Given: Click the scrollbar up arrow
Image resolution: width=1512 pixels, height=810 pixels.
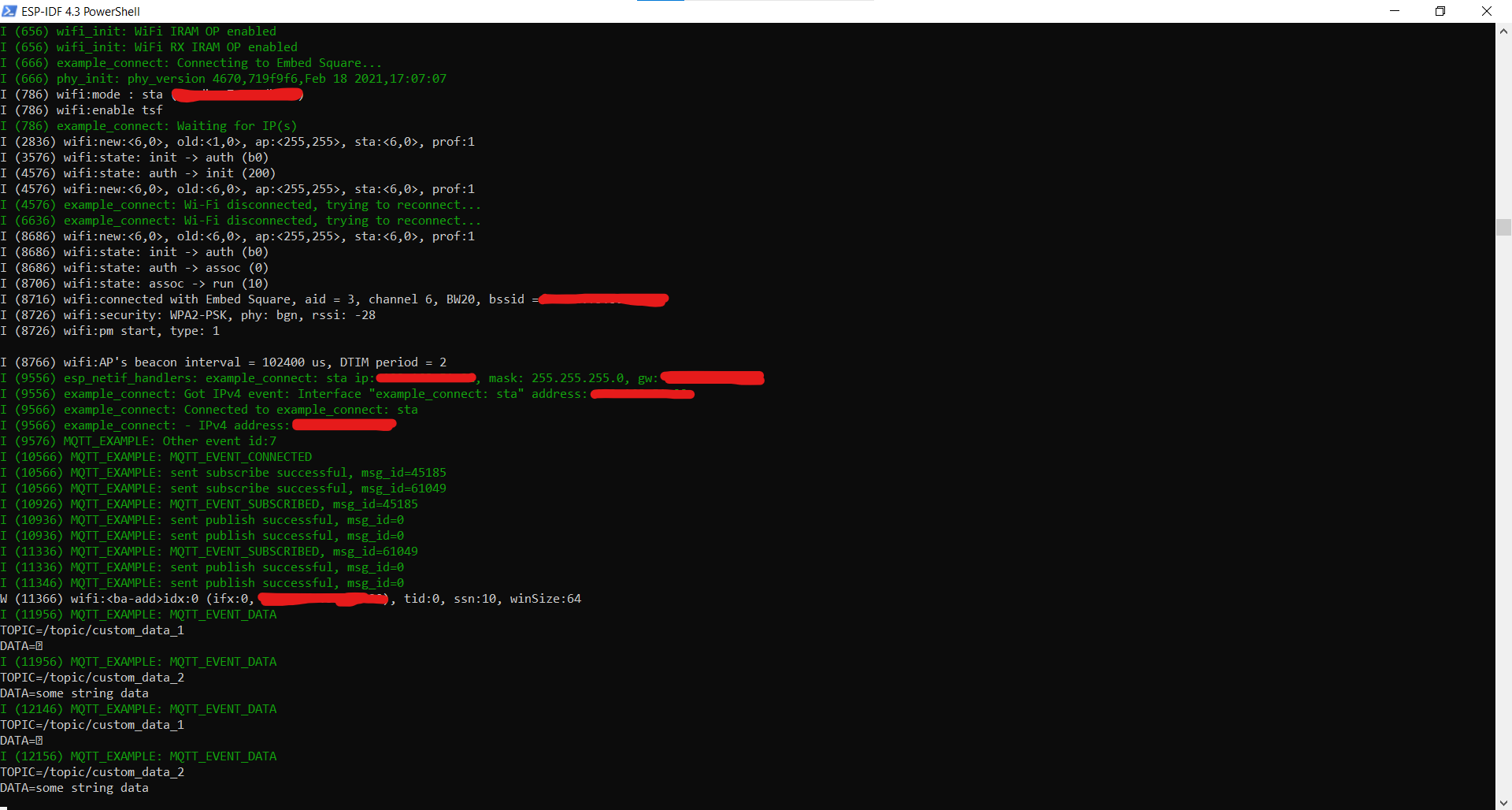Looking at the screenshot, I should [x=1503, y=32].
